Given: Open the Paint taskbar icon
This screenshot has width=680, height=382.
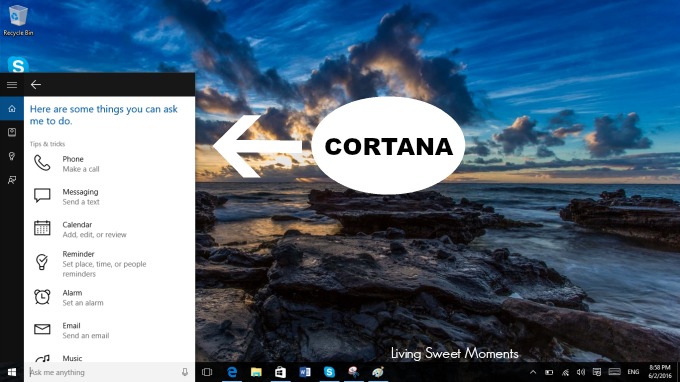Looking at the screenshot, I should click(378, 372).
